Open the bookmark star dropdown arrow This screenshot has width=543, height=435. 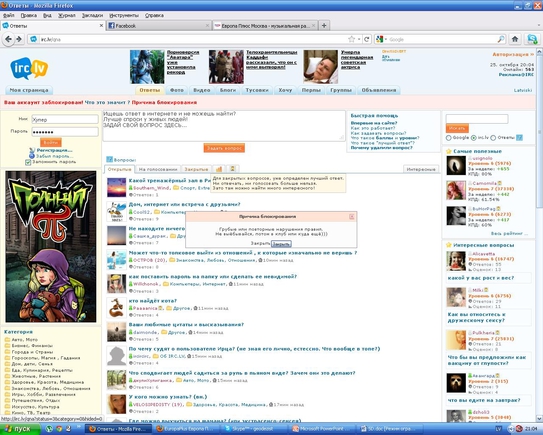[359, 39]
